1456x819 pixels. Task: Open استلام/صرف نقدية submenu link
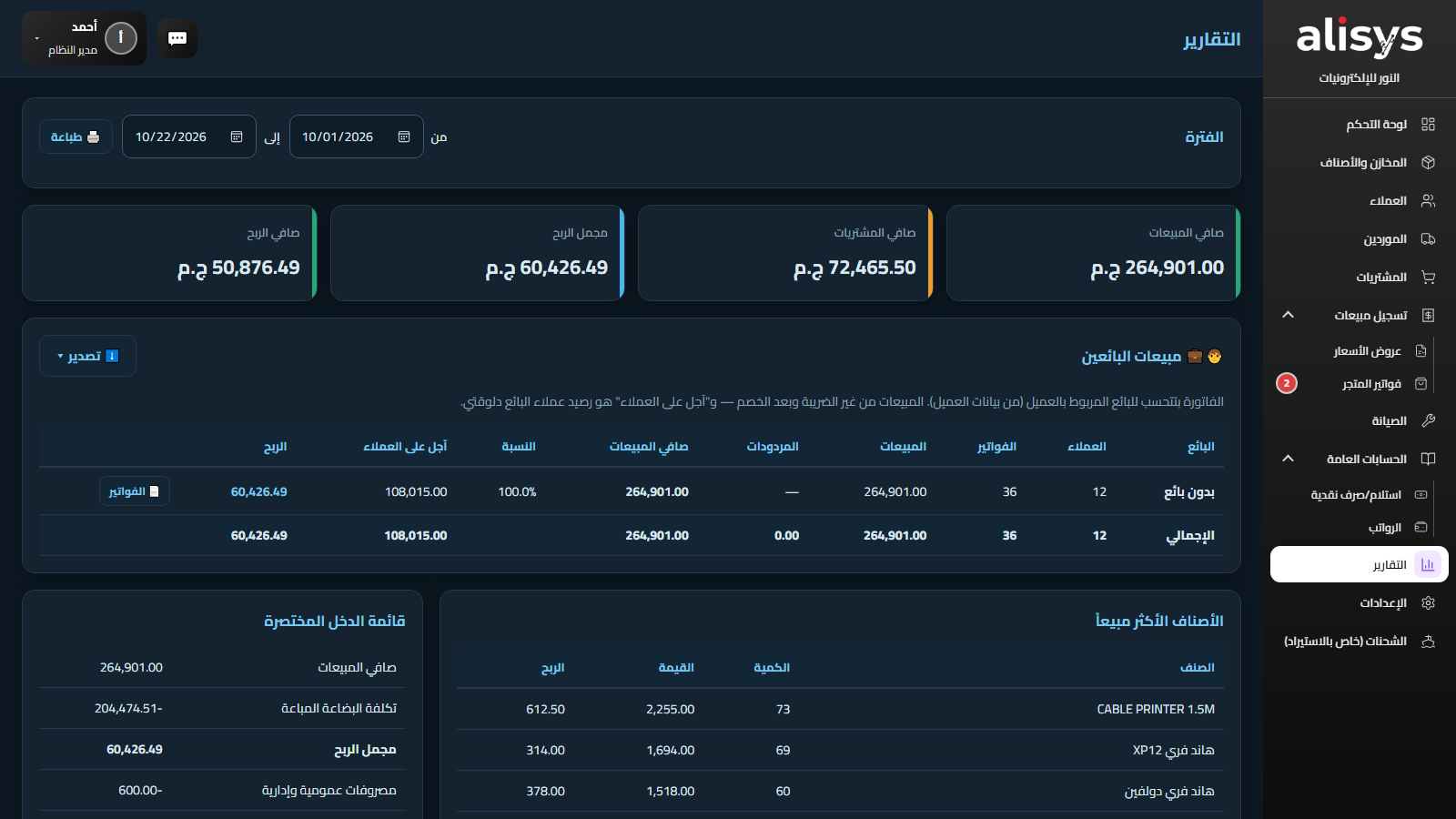pyautogui.click(x=1356, y=494)
